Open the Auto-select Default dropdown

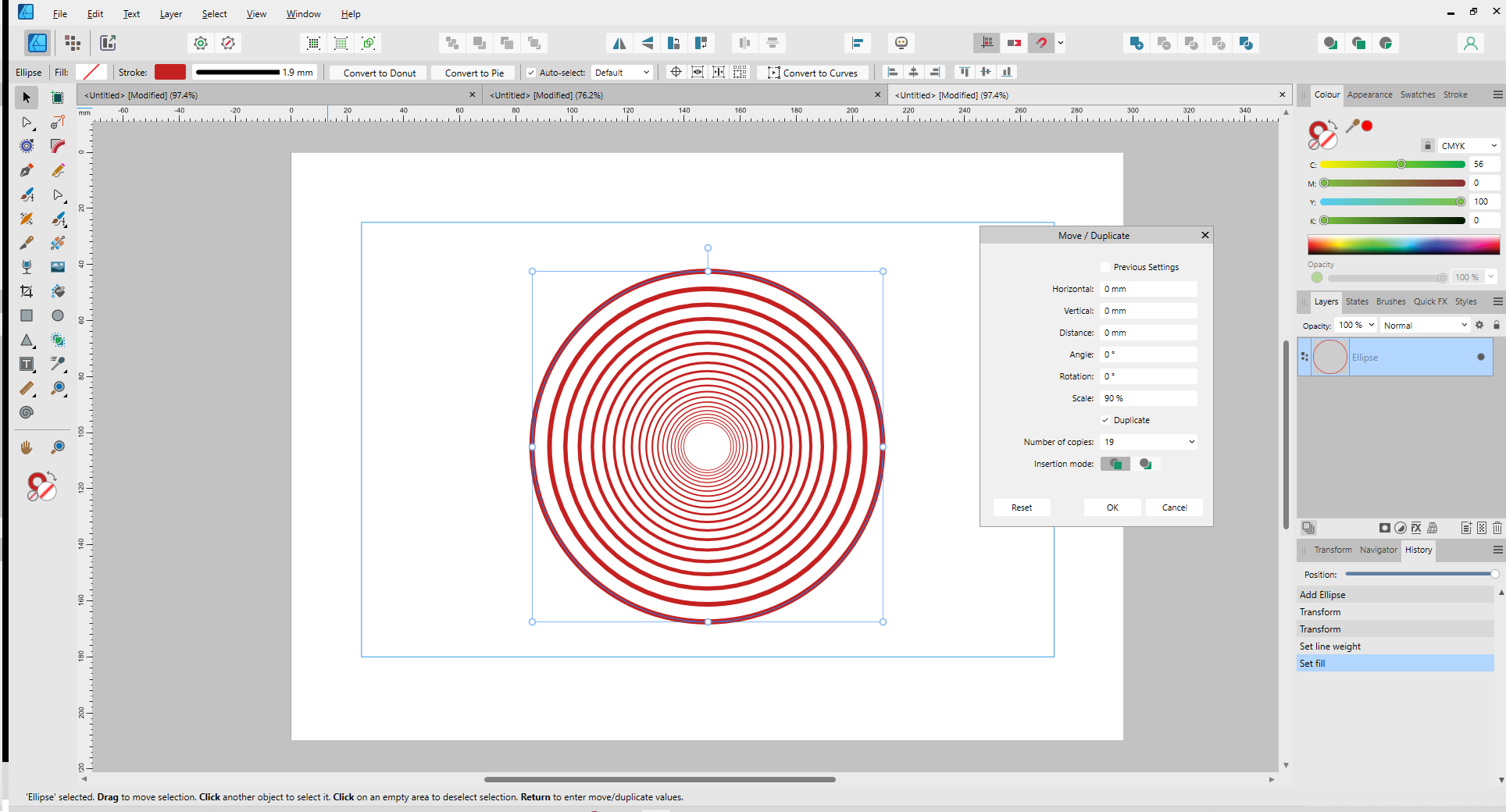pos(622,73)
